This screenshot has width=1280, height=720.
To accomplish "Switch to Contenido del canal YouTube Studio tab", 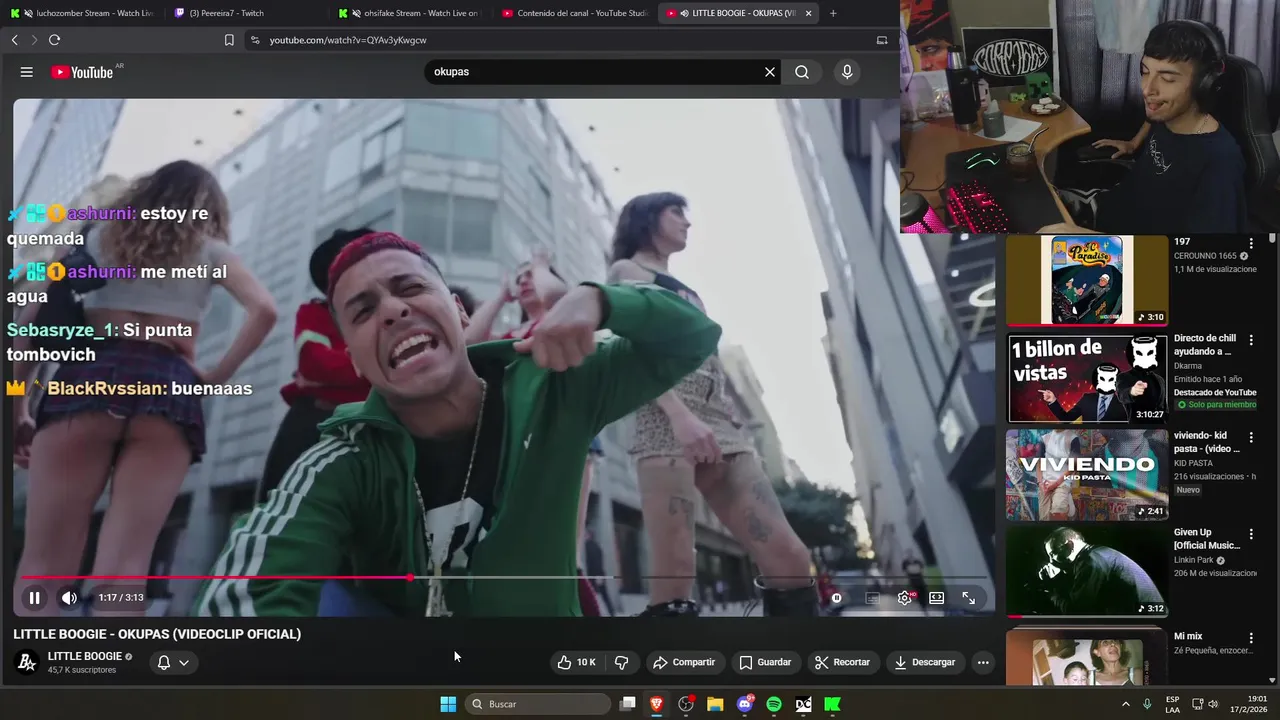I will [575, 13].
